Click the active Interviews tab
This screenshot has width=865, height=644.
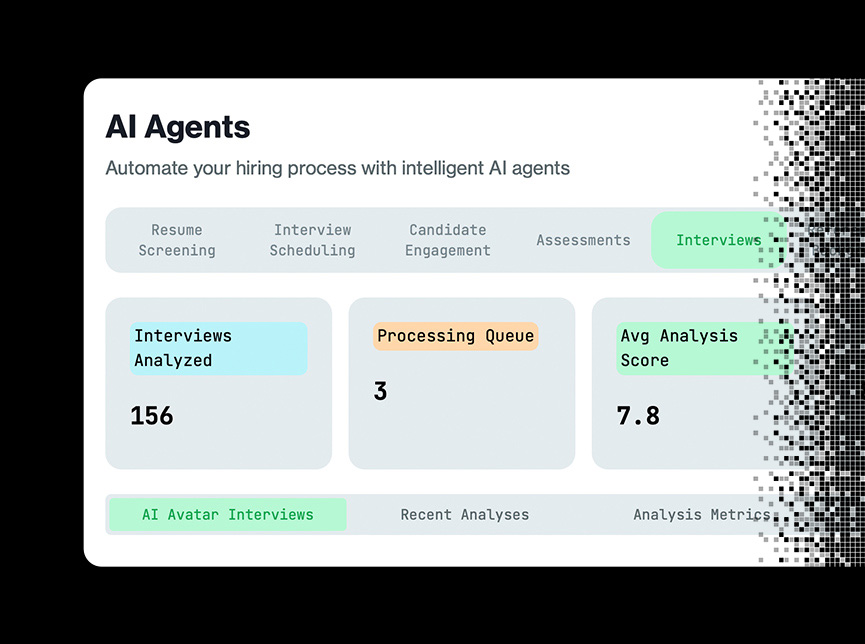click(x=718, y=240)
